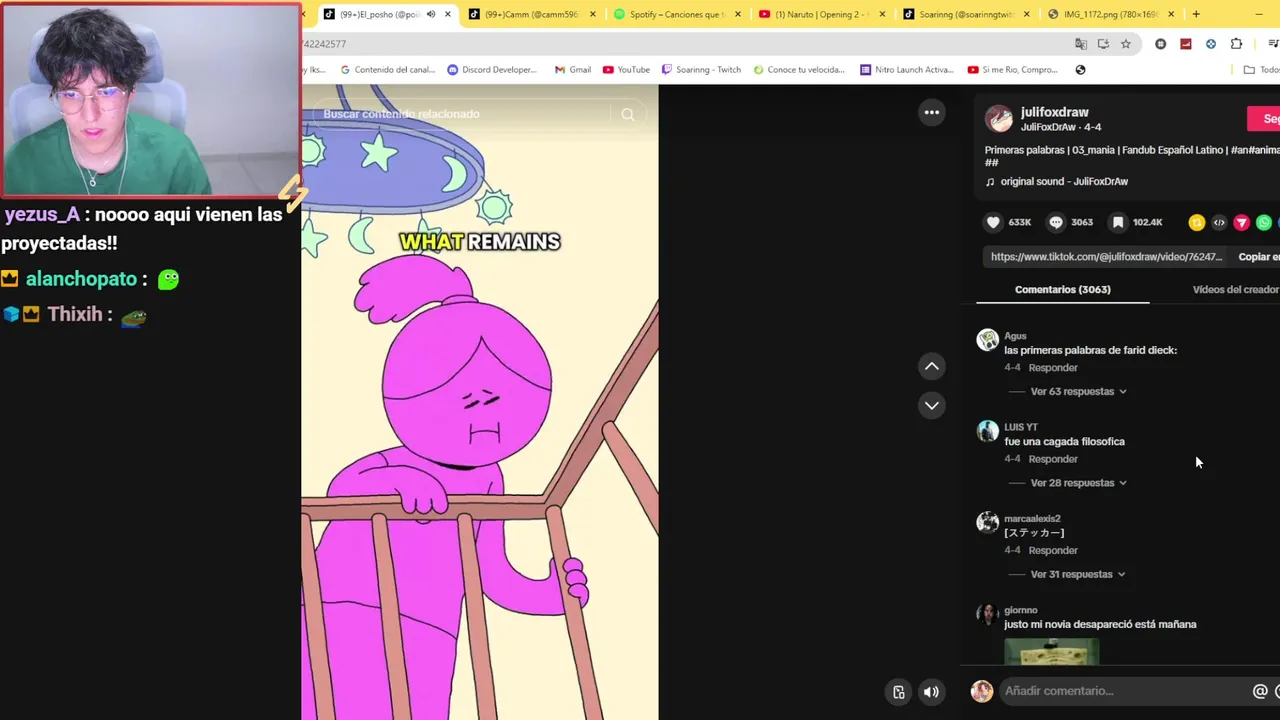Screen dimensions: 1280x720
Task: Mute the El_posho tab audio
Action: click(x=431, y=14)
